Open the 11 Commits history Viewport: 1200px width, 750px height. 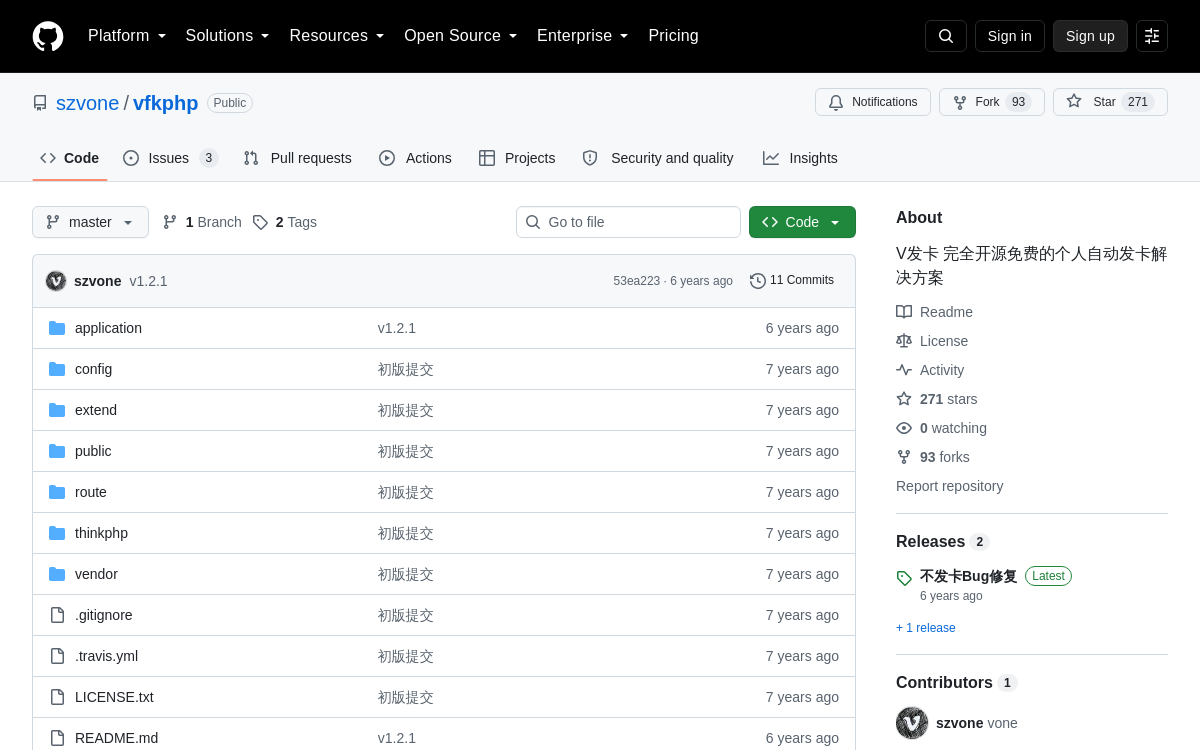point(792,280)
